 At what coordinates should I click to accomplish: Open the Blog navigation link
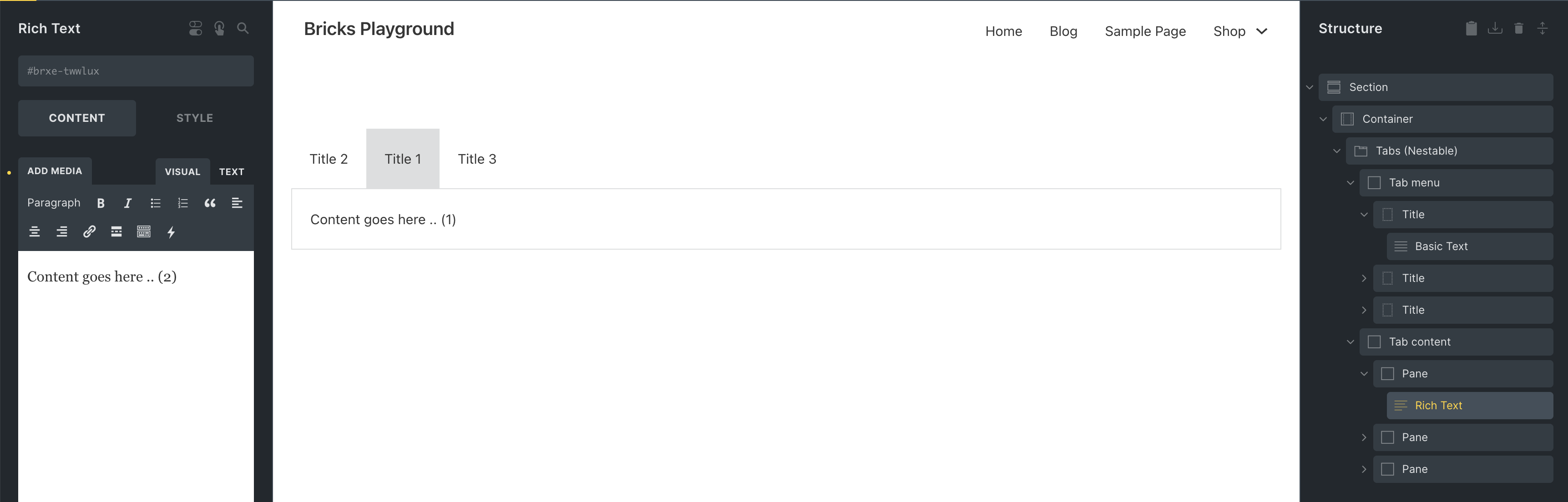pyautogui.click(x=1063, y=31)
